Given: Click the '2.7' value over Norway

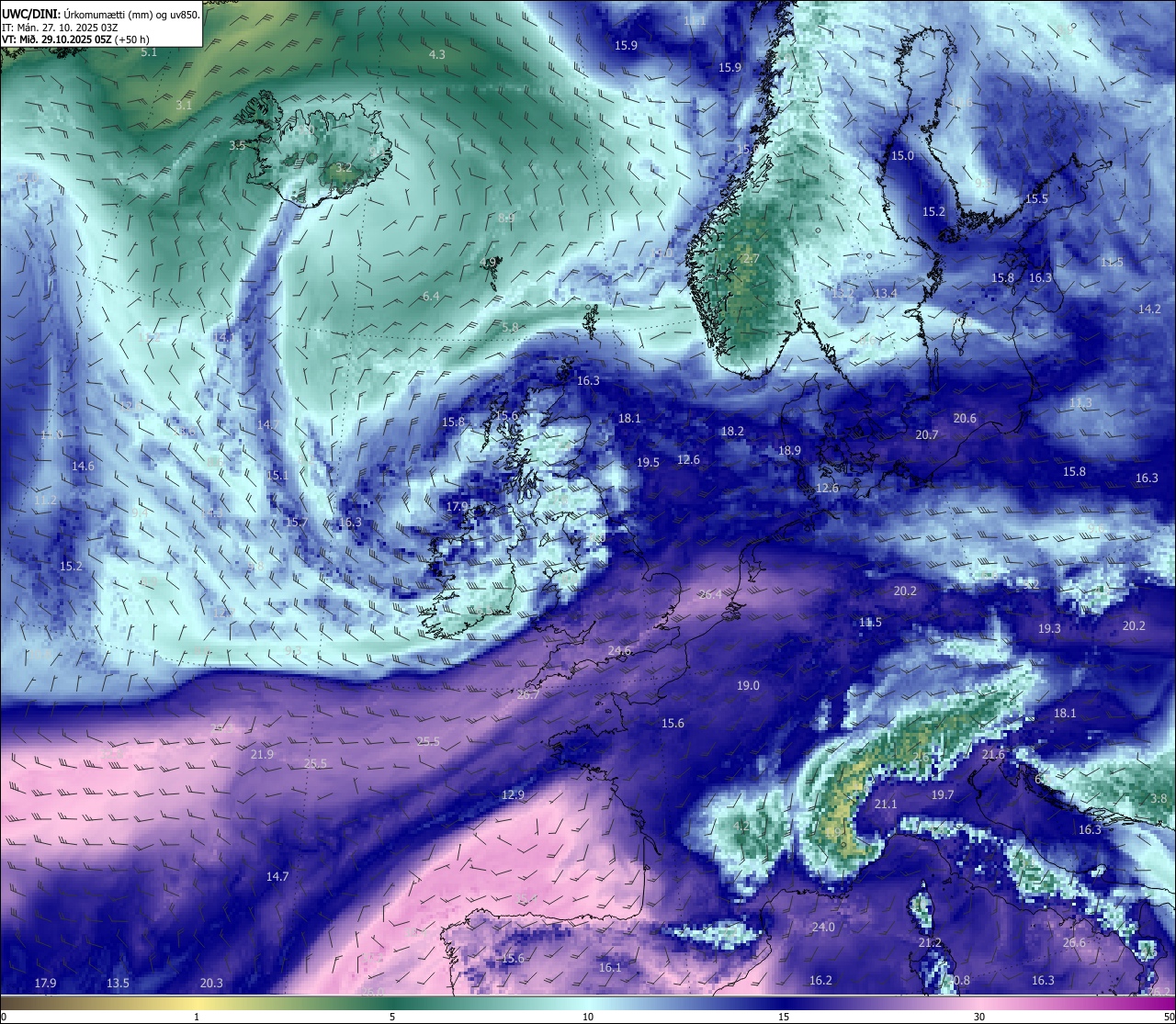Looking at the screenshot, I should point(751,260).
